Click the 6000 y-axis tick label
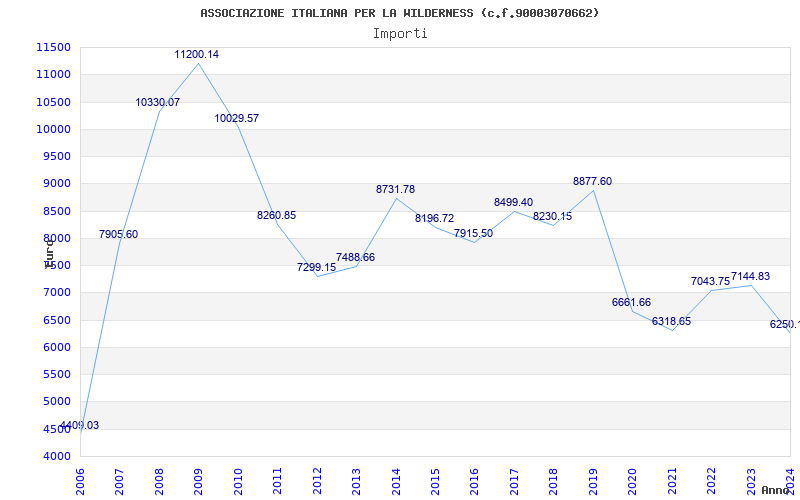 [x=56, y=347]
